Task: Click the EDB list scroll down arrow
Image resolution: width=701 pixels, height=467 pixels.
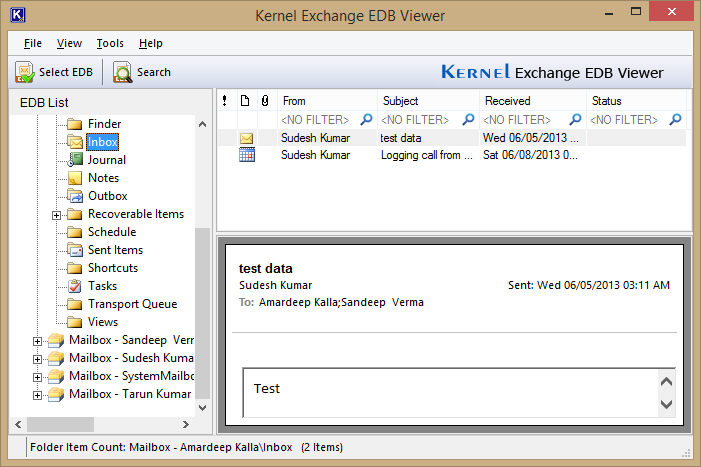Action: pyautogui.click(x=203, y=408)
